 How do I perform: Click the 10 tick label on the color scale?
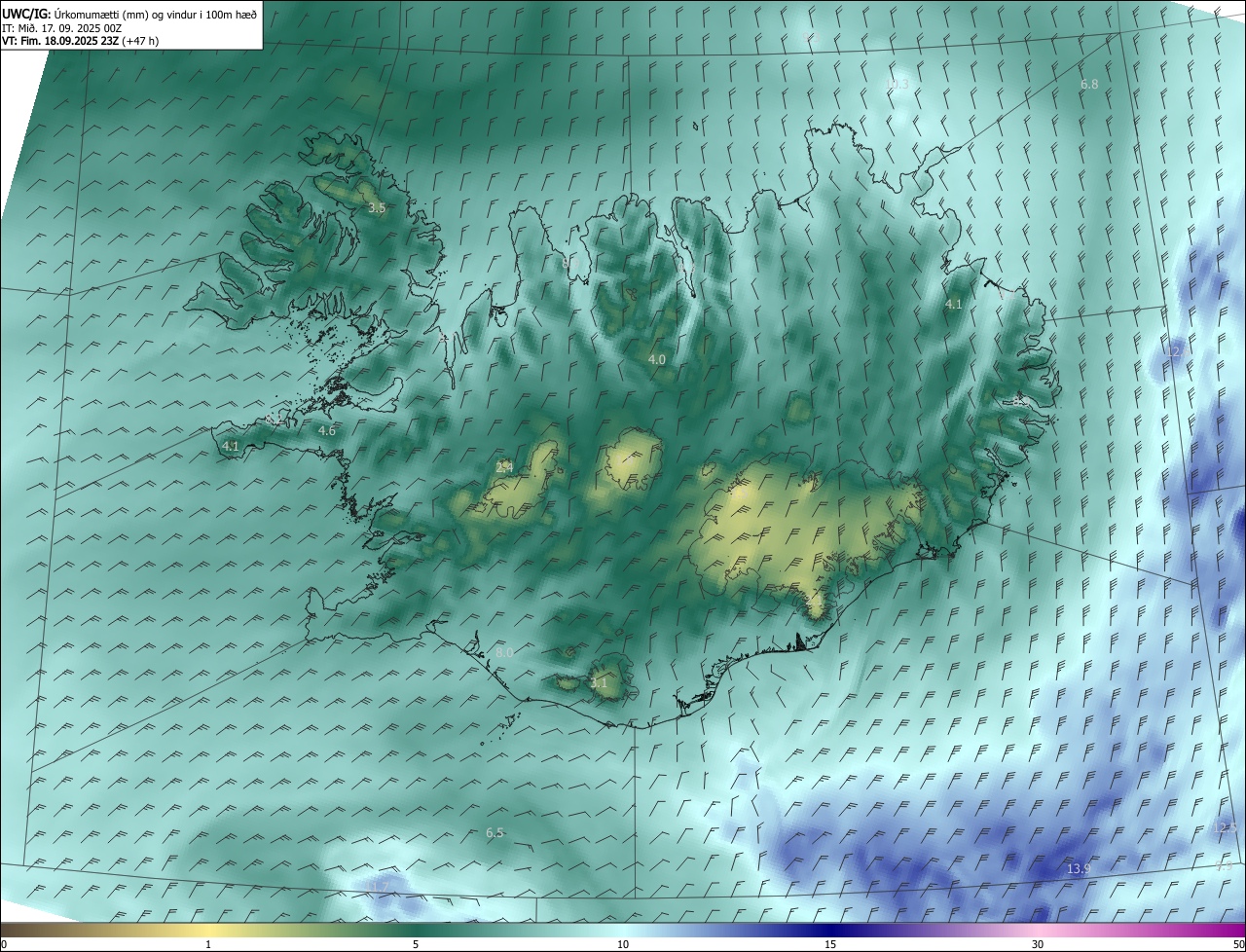pyautogui.click(x=623, y=944)
